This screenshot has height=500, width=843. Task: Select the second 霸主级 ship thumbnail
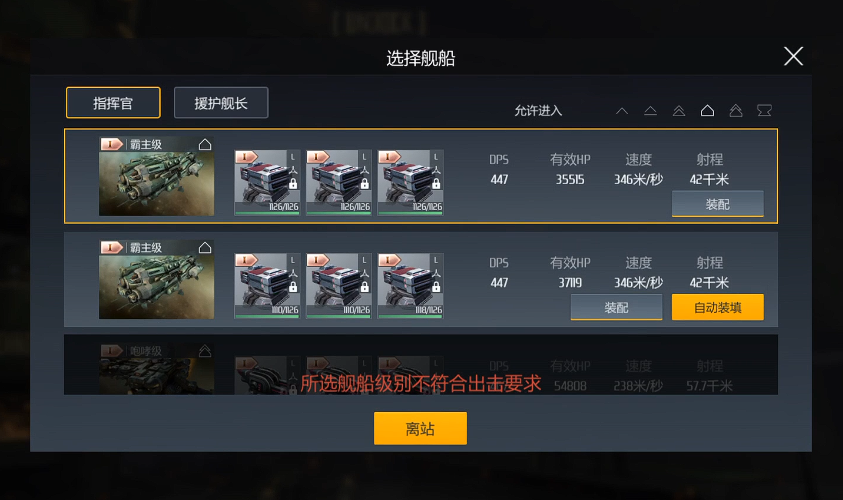[156, 280]
